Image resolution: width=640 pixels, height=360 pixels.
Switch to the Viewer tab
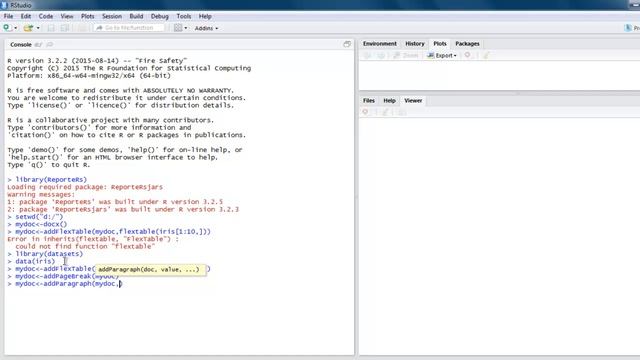[413, 100]
